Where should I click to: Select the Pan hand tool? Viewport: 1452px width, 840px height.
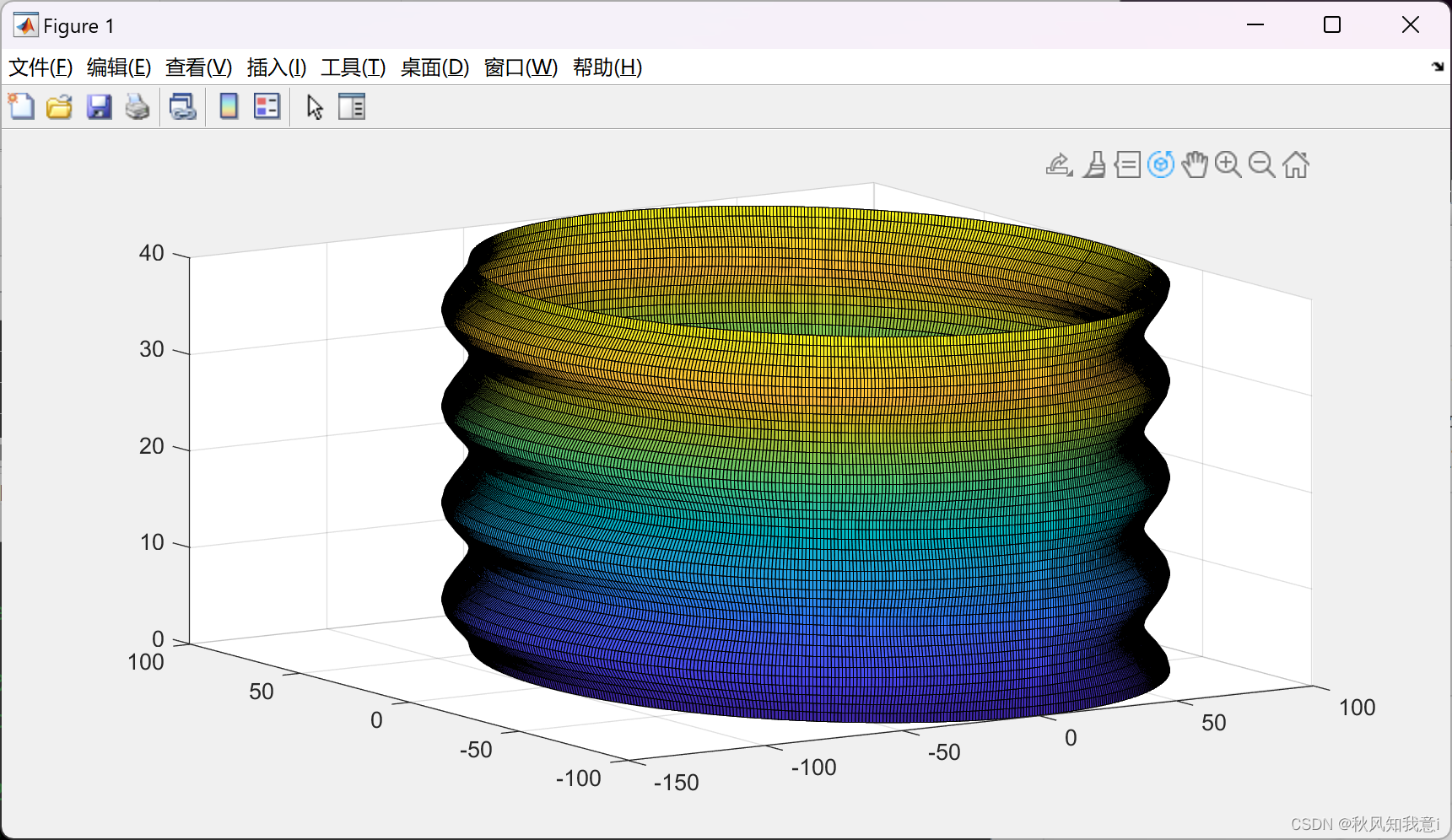1195,164
